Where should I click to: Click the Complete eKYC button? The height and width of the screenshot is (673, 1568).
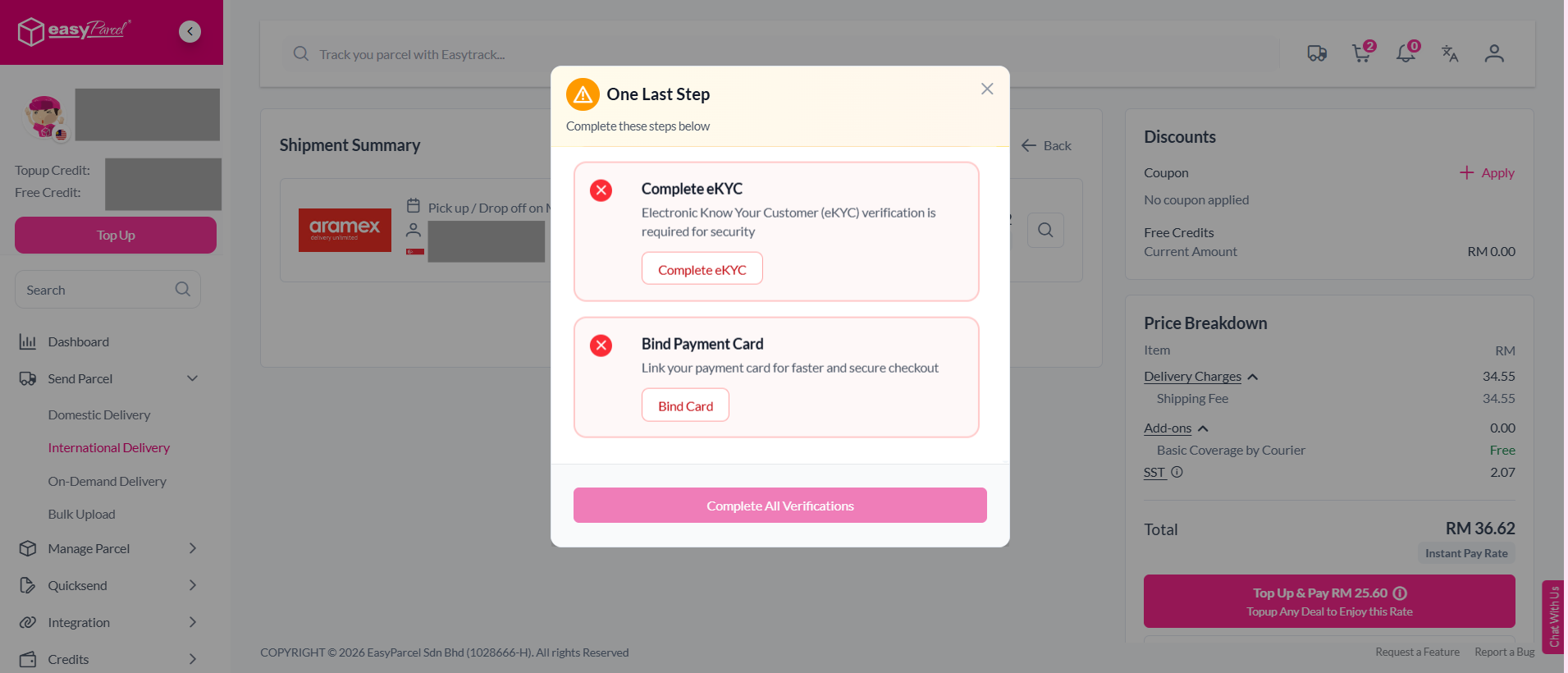coord(702,269)
